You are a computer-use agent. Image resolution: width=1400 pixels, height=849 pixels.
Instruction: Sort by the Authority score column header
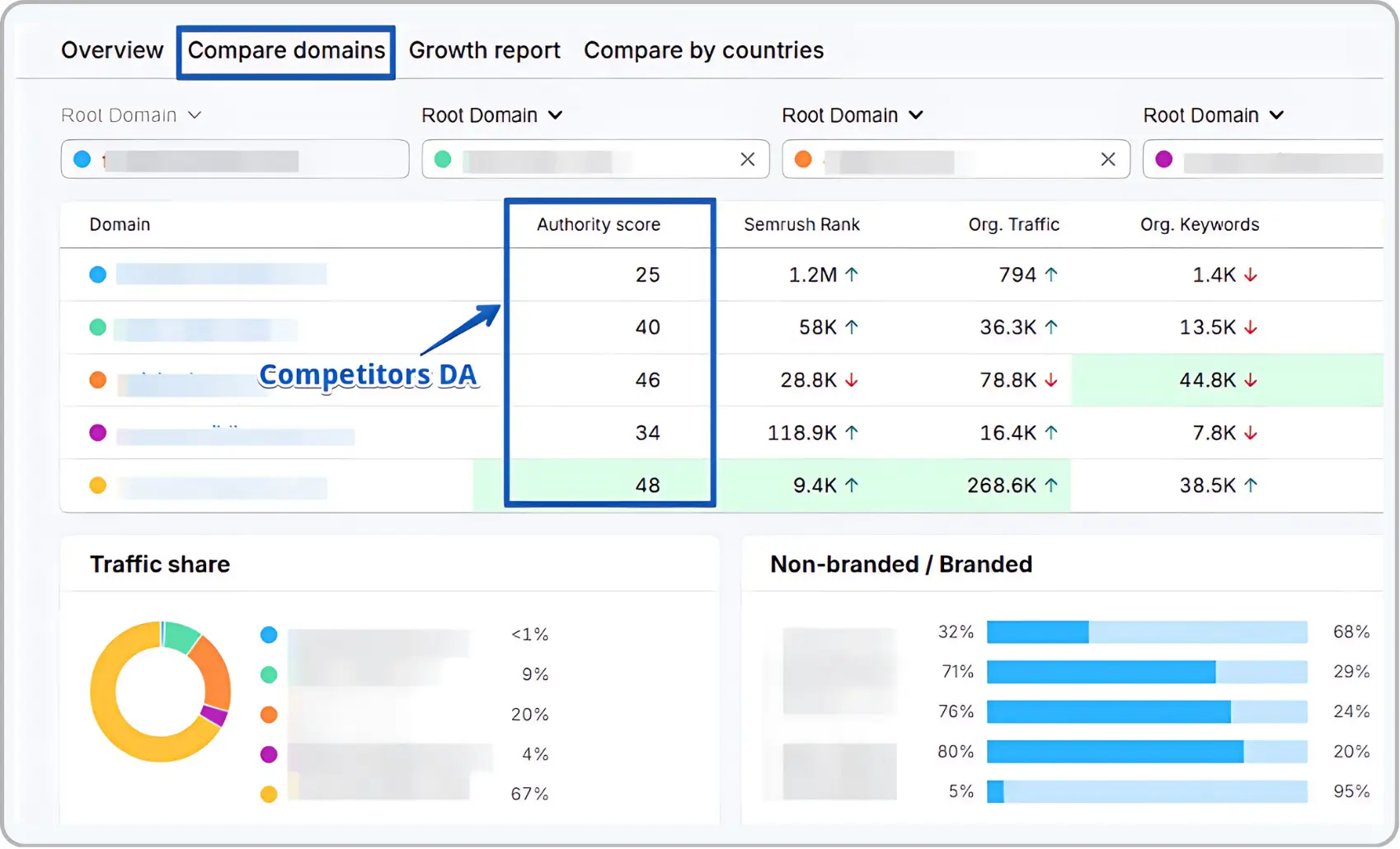(599, 224)
